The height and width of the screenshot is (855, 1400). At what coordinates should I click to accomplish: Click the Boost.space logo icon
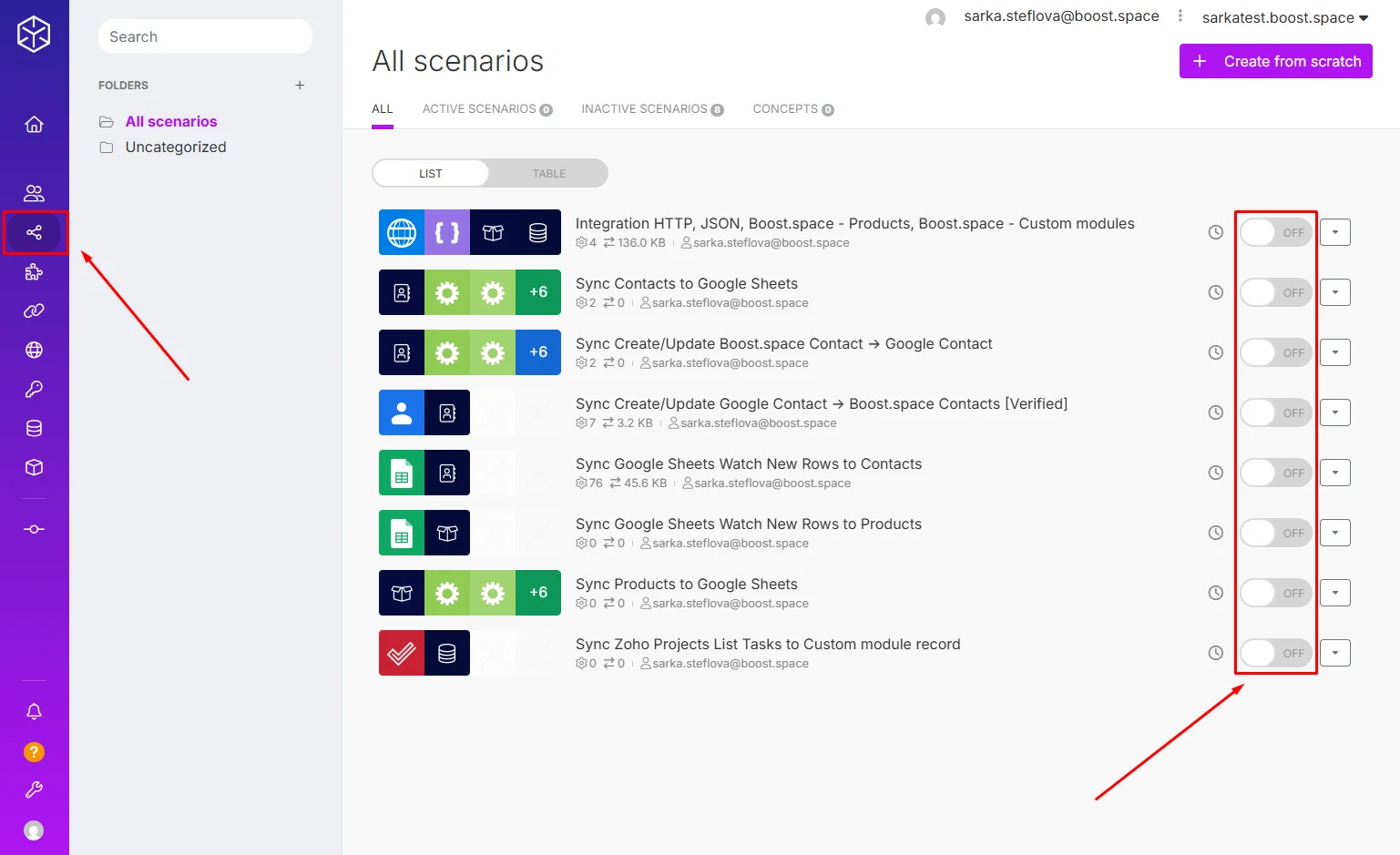click(x=34, y=35)
